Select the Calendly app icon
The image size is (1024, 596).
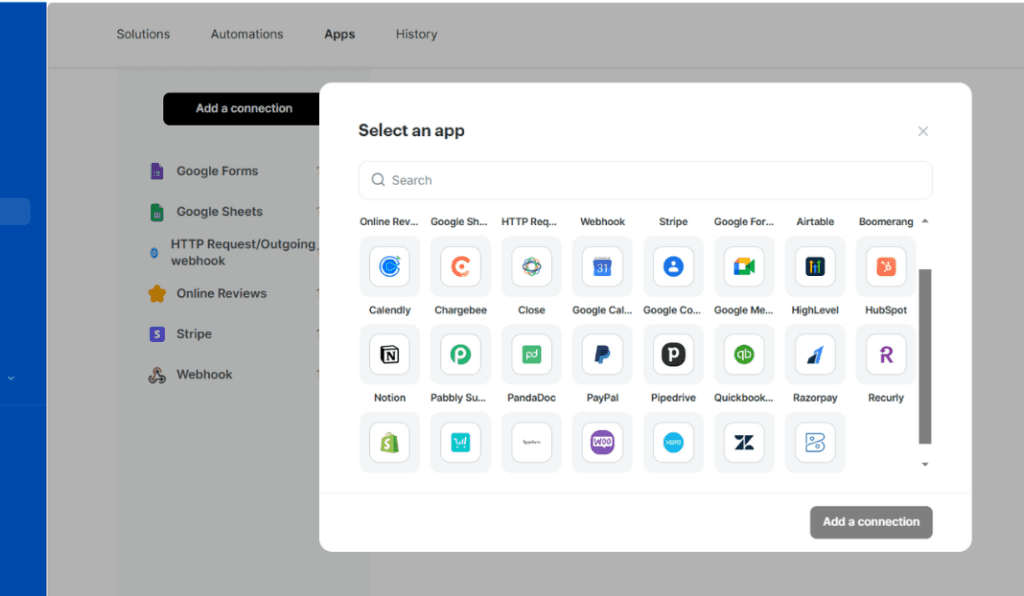point(389,267)
